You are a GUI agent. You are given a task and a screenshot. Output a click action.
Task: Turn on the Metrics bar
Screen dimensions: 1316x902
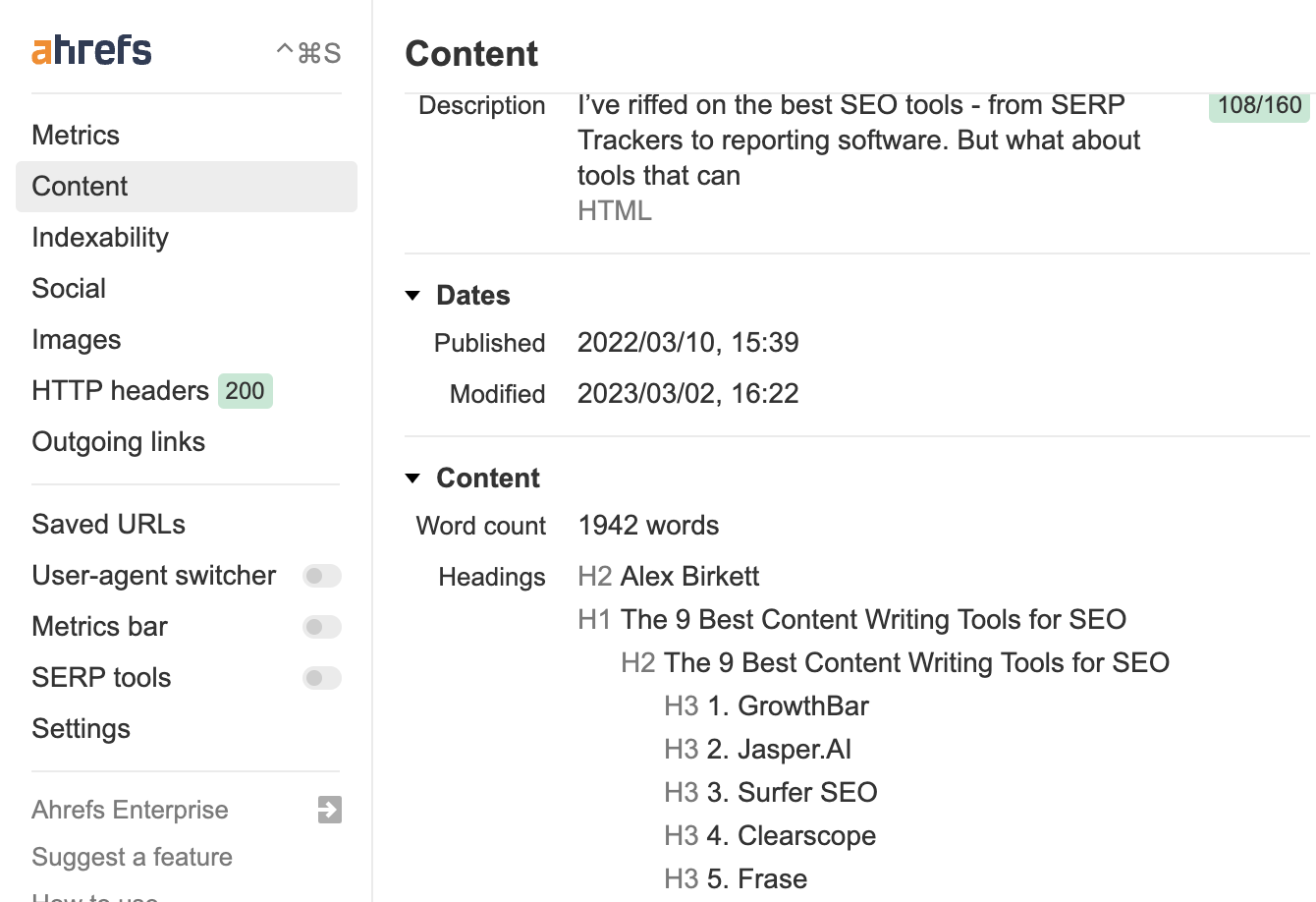pos(322,627)
